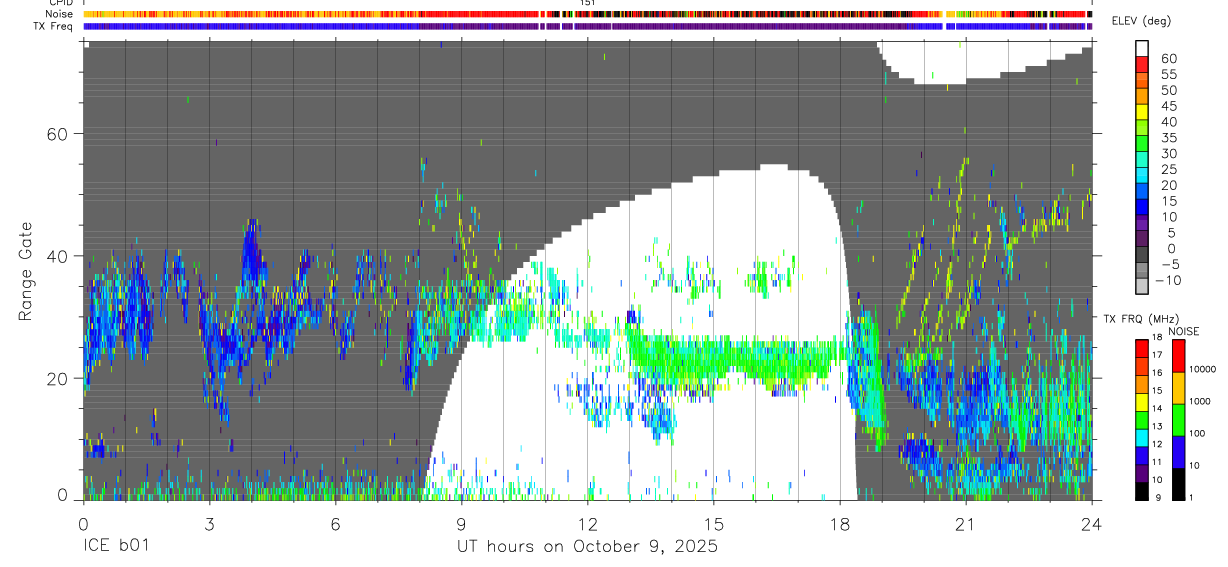1228x567 pixels.
Task: Click the blue NOISE segment between 10 and 100
Action: 1179,452
